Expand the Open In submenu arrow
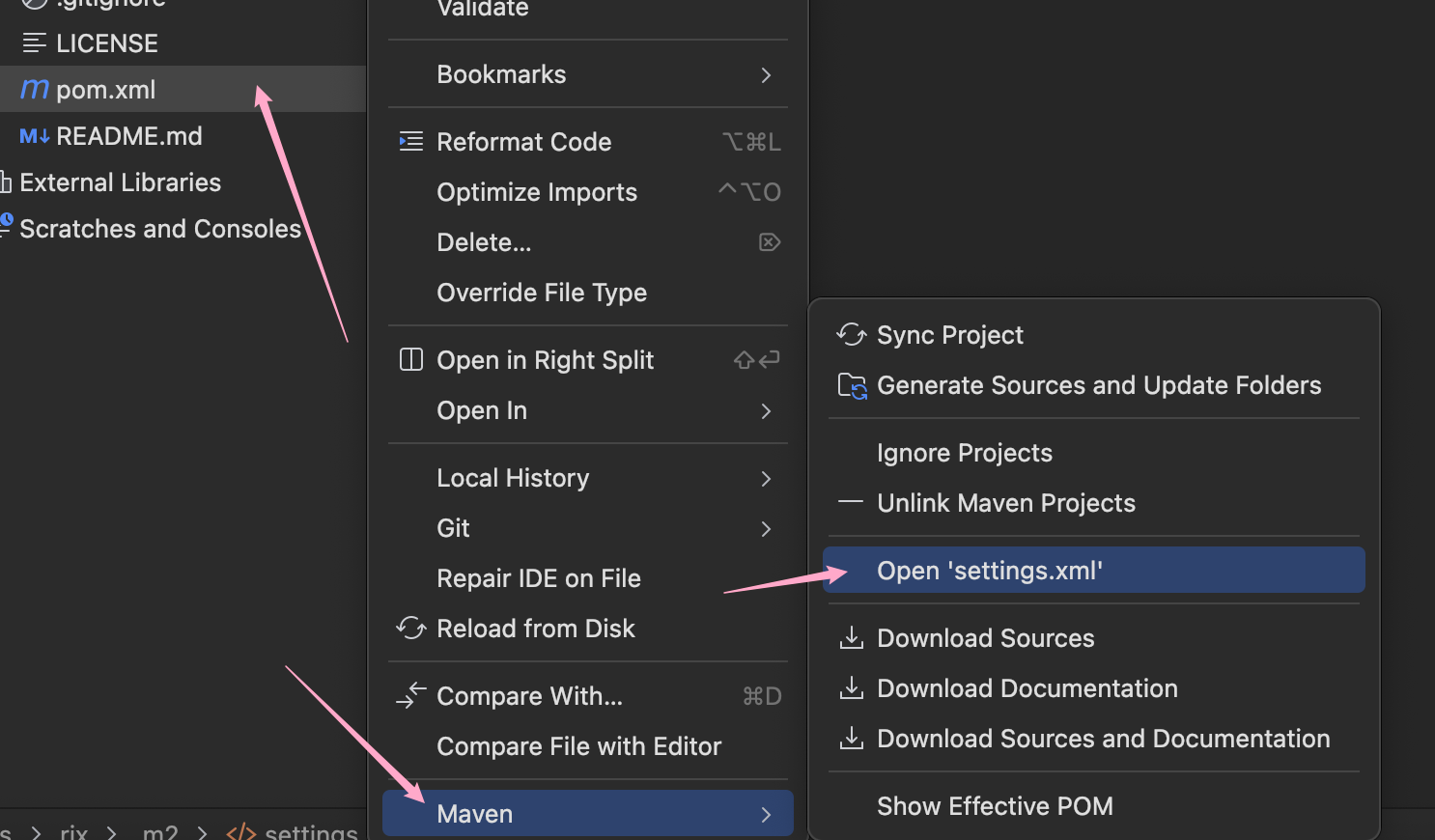 coord(766,410)
